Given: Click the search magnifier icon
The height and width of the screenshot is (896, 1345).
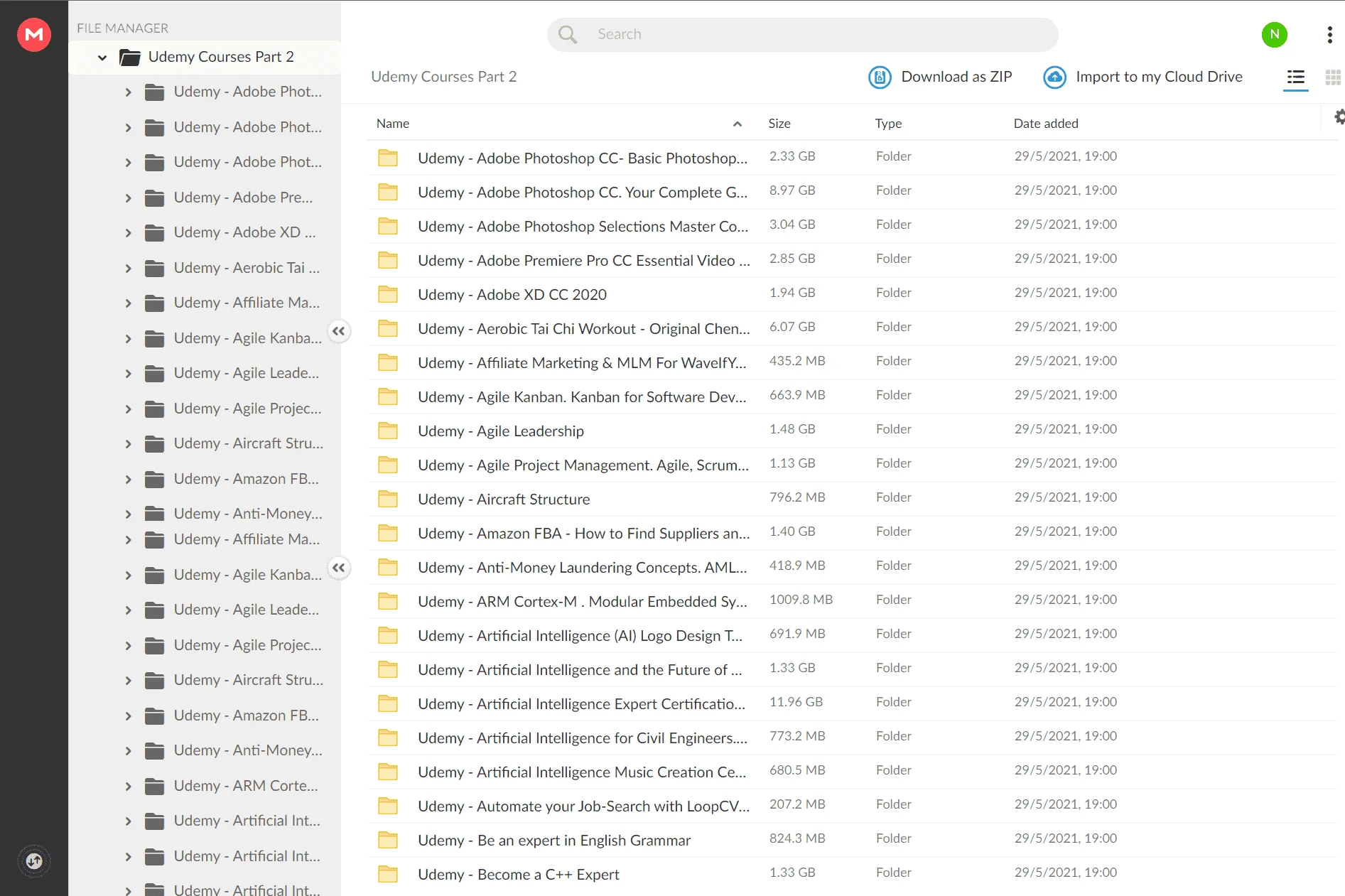Looking at the screenshot, I should (x=568, y=34).
